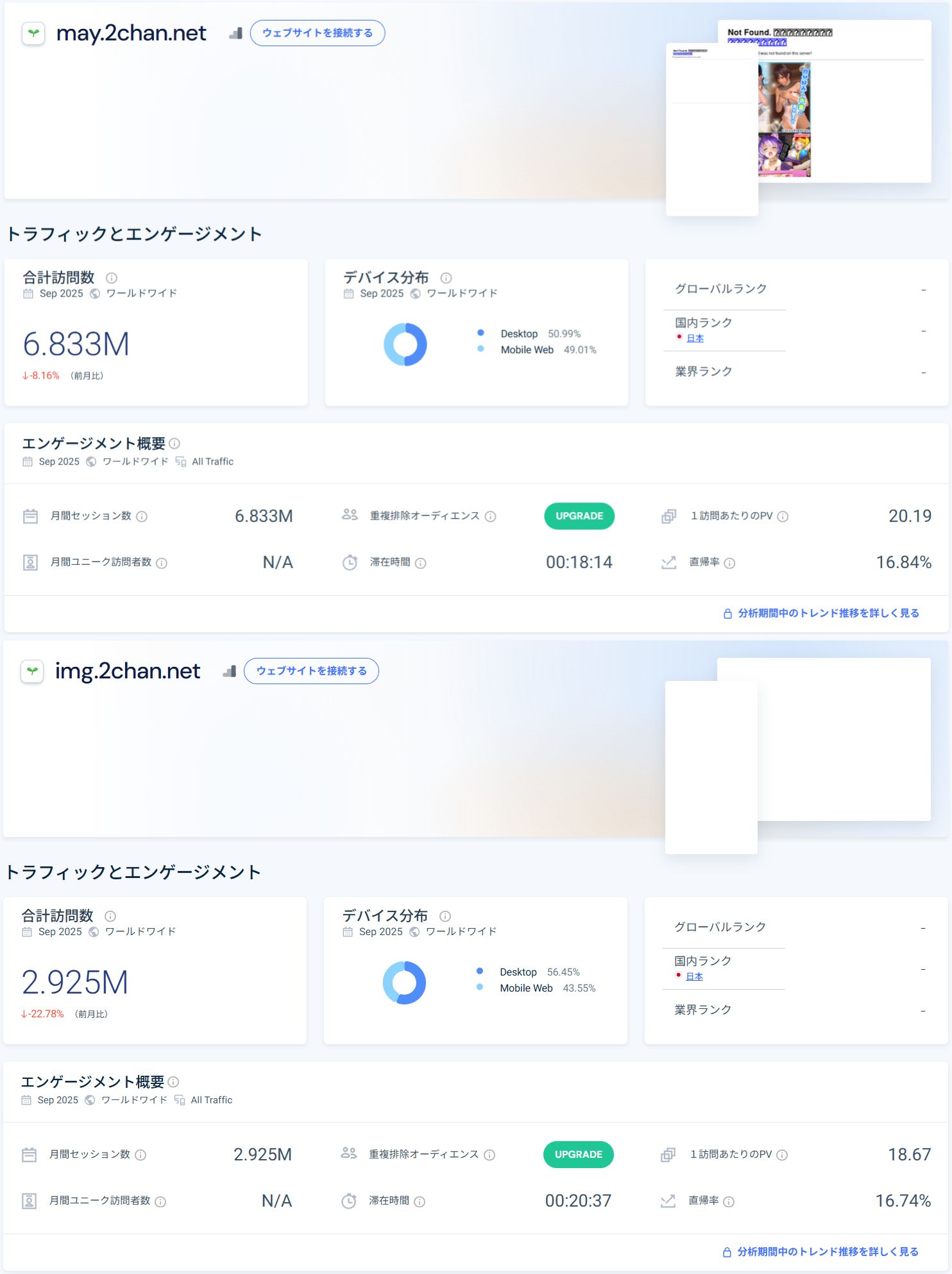952x1274 pixels.
Task: Click the bar chart icon beside img.2chan.net
Action: (x=230, y=671)
